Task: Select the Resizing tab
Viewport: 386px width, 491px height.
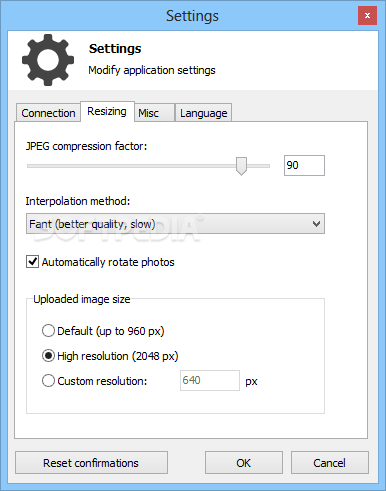Action: point(107,112)
